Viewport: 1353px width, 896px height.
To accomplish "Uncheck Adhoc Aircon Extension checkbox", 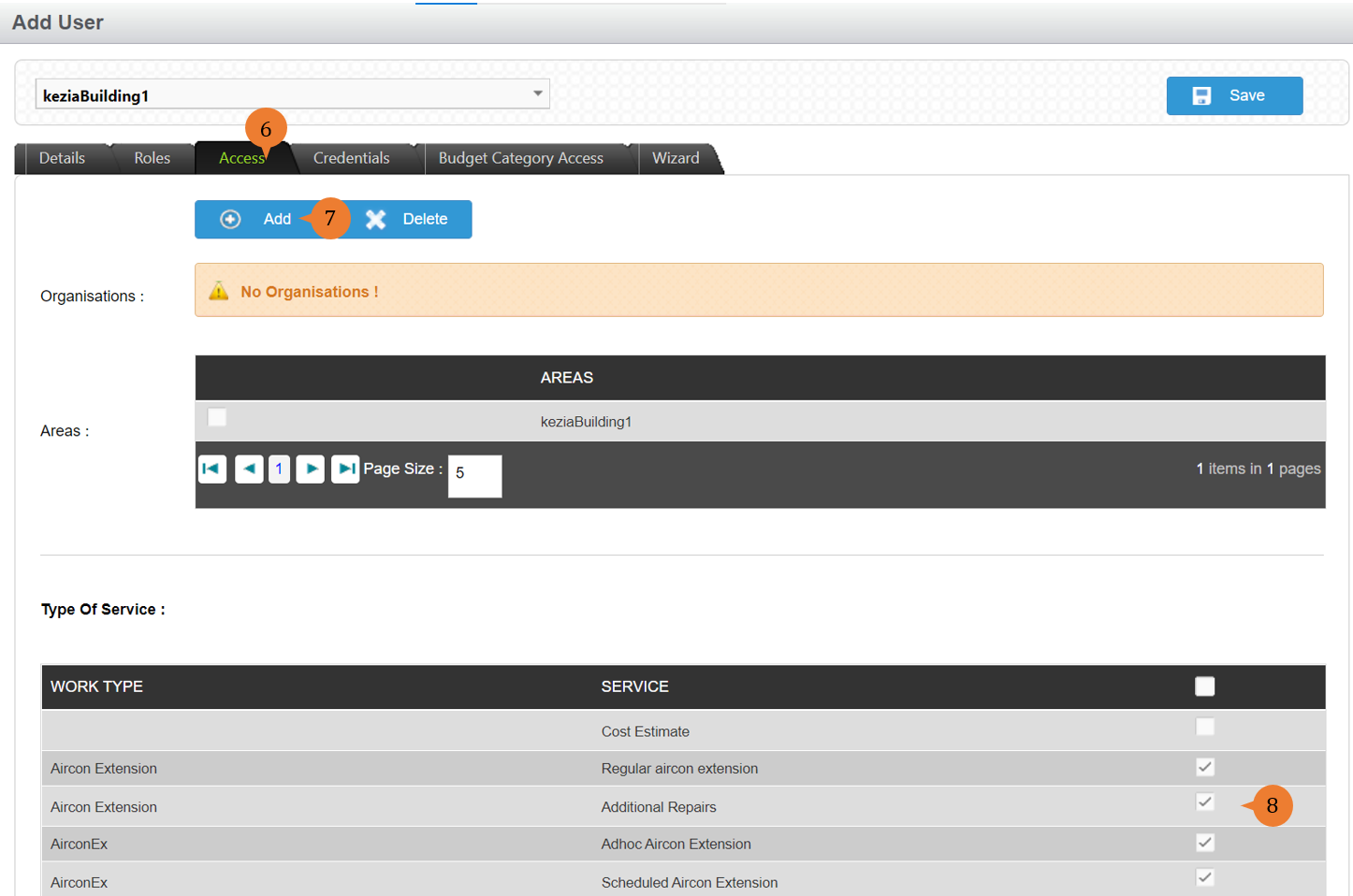I will (x=1205, y=843).
